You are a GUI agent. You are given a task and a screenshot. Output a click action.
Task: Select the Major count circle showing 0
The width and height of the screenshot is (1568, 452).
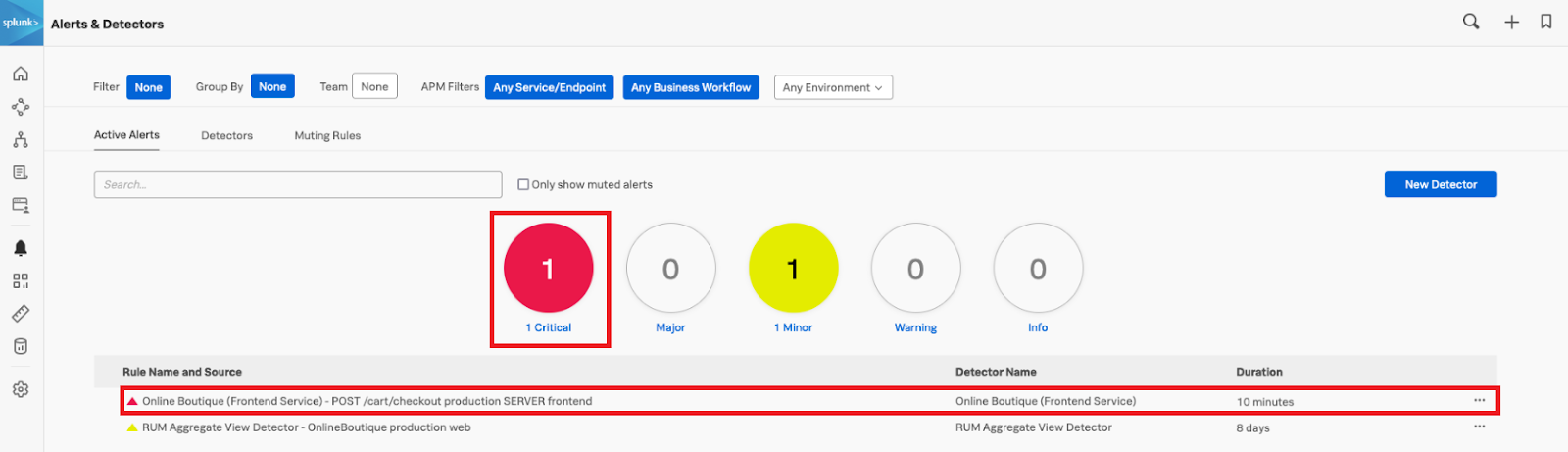[x=671, y=268]
